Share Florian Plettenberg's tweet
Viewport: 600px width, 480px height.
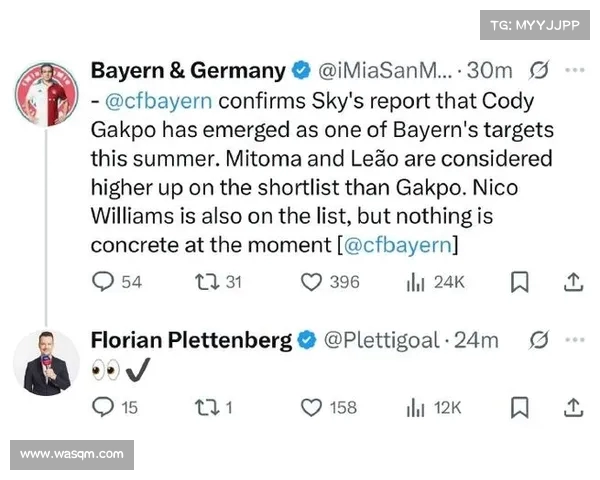point(573,407)
